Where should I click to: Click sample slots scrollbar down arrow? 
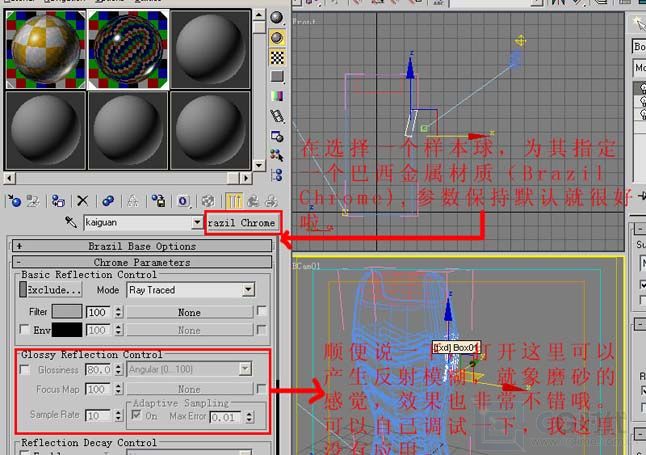click(x=259, y=165)
